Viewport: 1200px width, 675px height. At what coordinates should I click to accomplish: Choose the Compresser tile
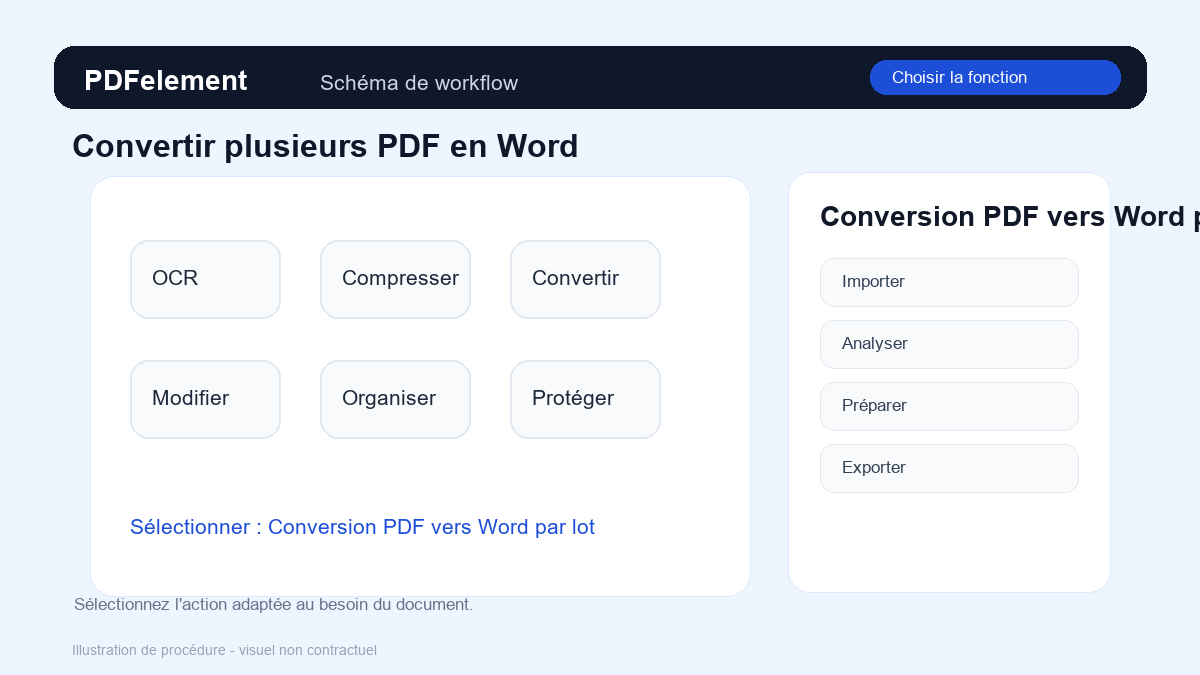(x=395, y=279)
